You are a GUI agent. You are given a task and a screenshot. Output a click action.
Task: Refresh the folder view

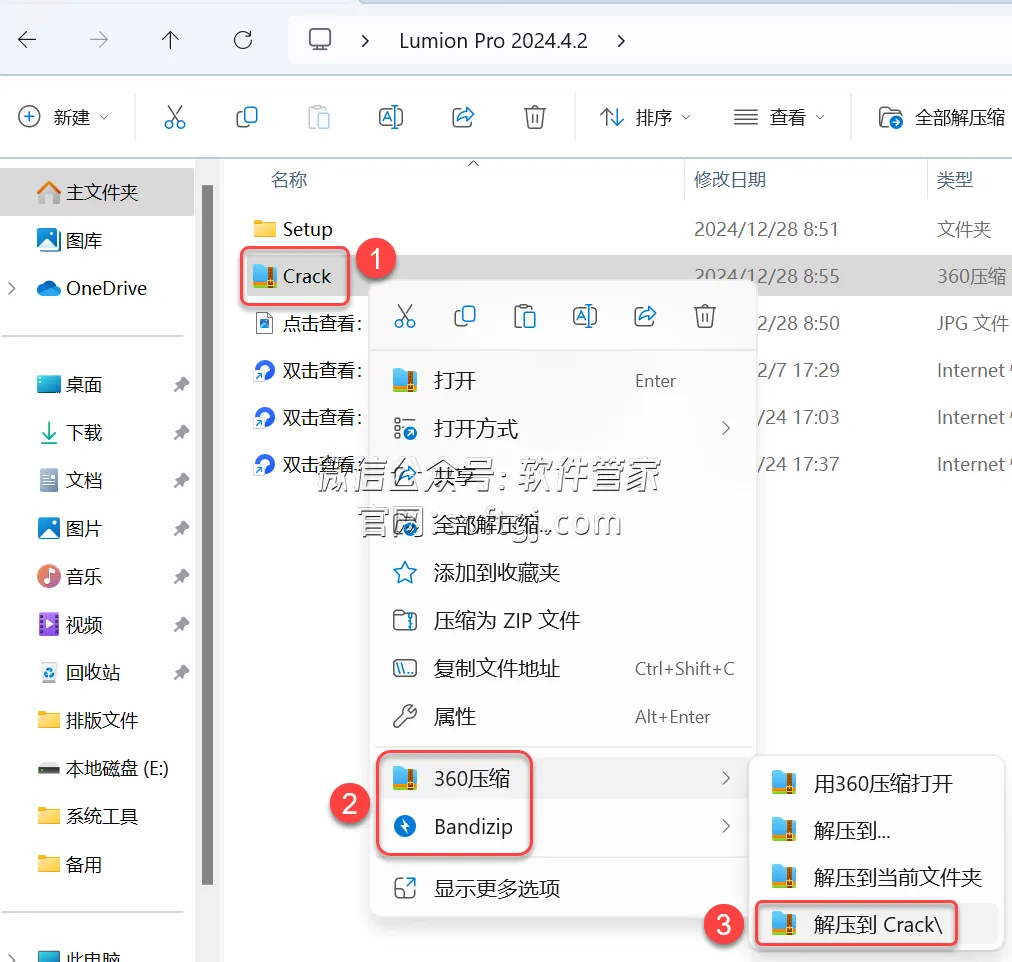coord(243,40)
